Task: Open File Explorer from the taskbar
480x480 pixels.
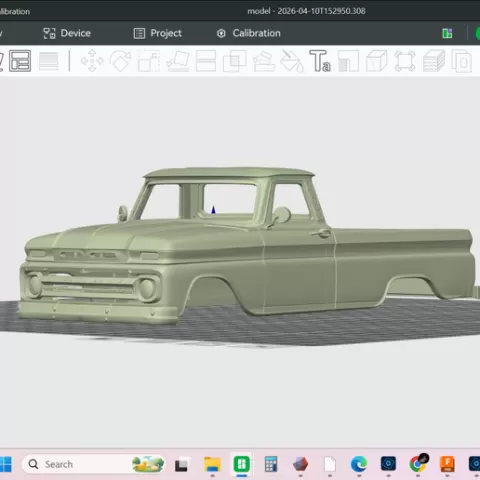Action: pos(212,464)
